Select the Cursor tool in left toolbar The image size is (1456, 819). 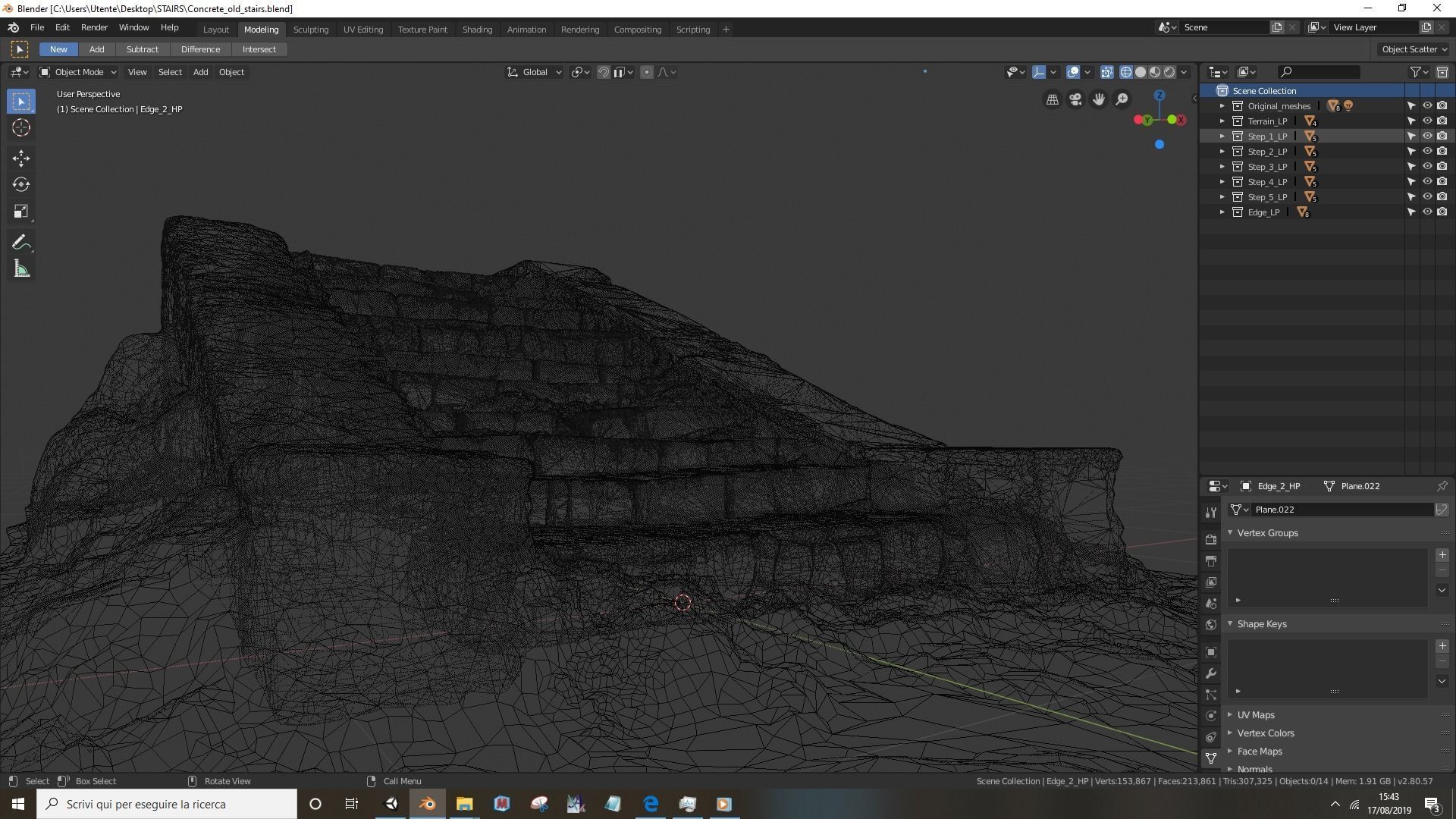point(21,127)
